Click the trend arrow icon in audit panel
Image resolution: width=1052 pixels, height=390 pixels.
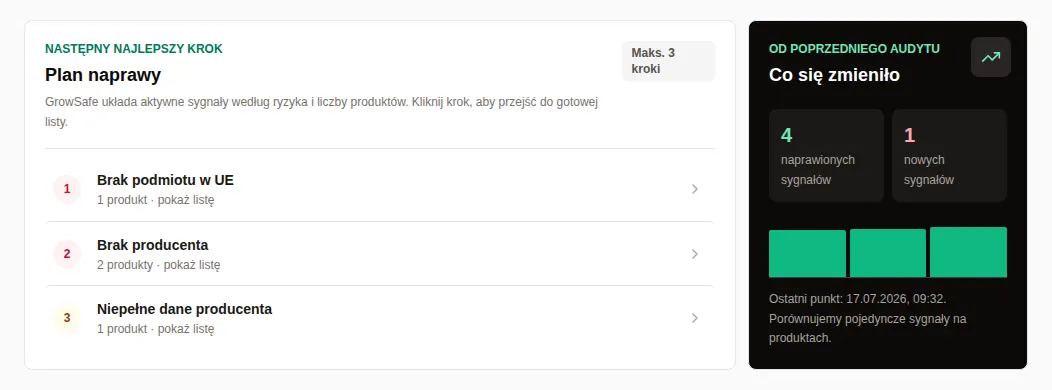click(x=990, y=57)
